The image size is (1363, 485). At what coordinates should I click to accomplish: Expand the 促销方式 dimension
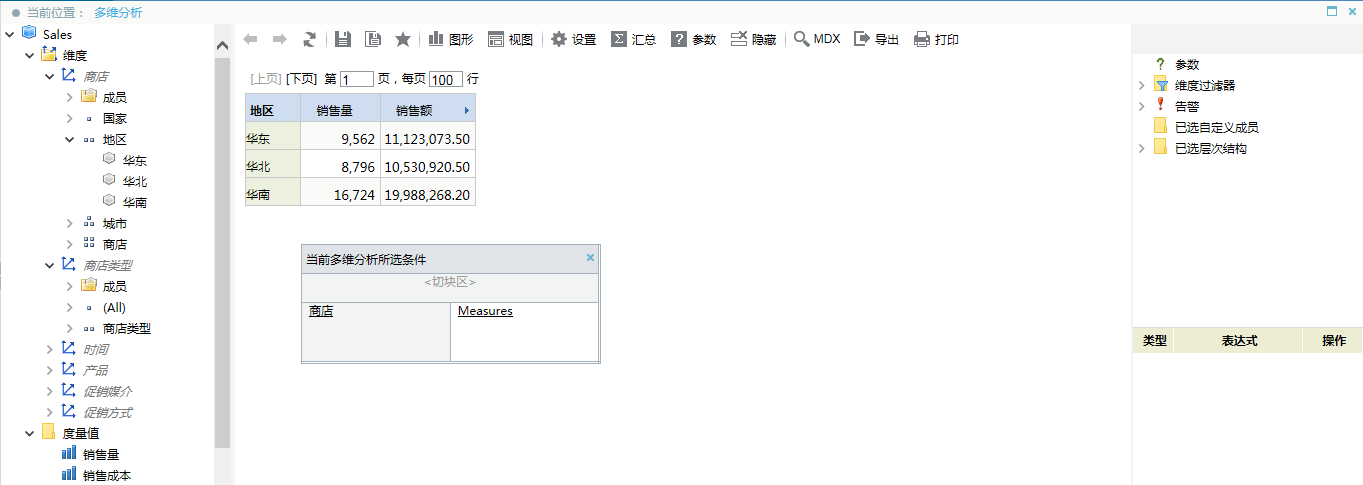[49, 412]
